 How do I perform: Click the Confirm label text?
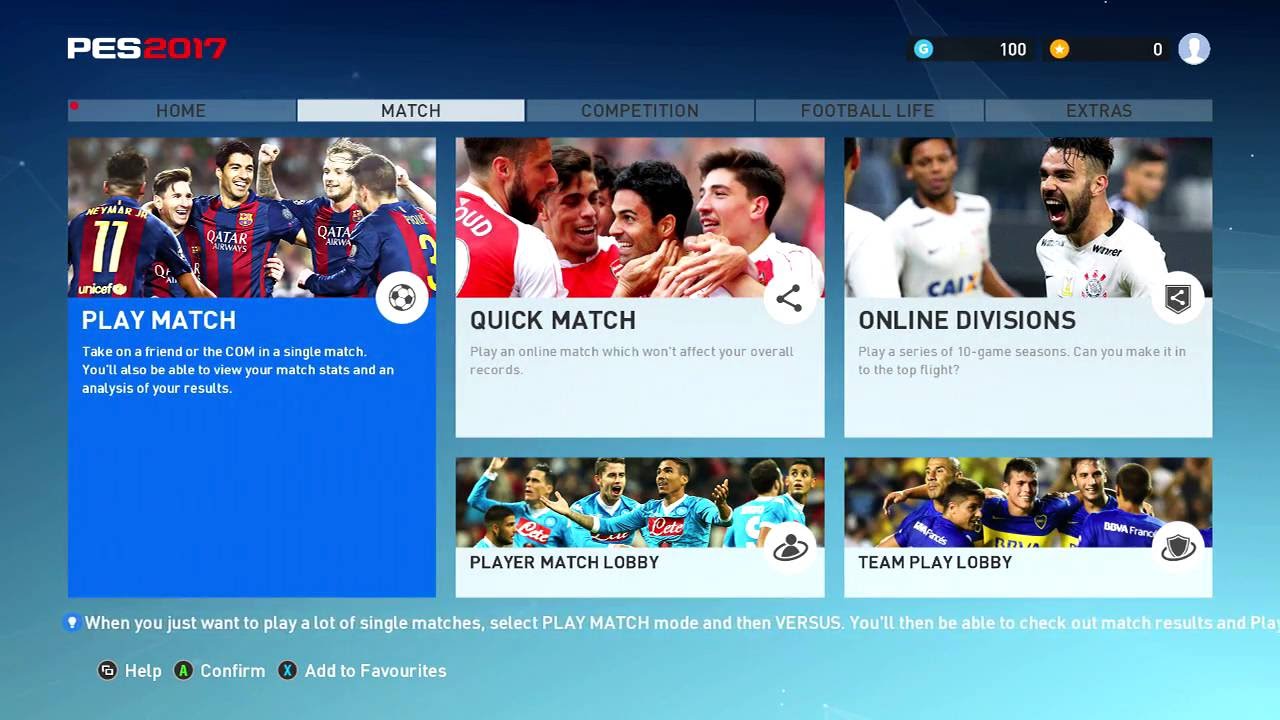pyautogui.click(x=233, y=671)
